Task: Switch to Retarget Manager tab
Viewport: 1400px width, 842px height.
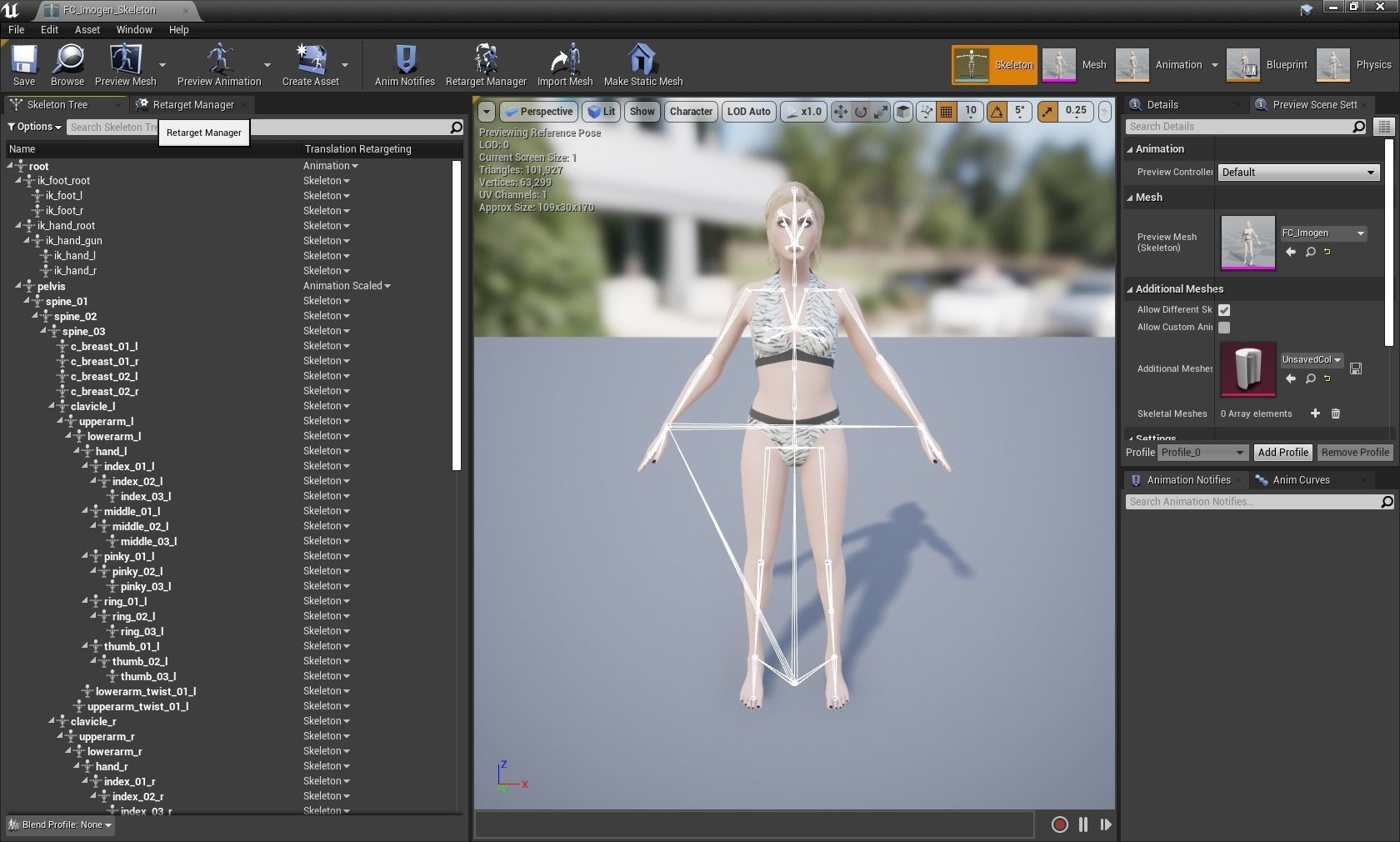Action: click(x=193, y=105)
